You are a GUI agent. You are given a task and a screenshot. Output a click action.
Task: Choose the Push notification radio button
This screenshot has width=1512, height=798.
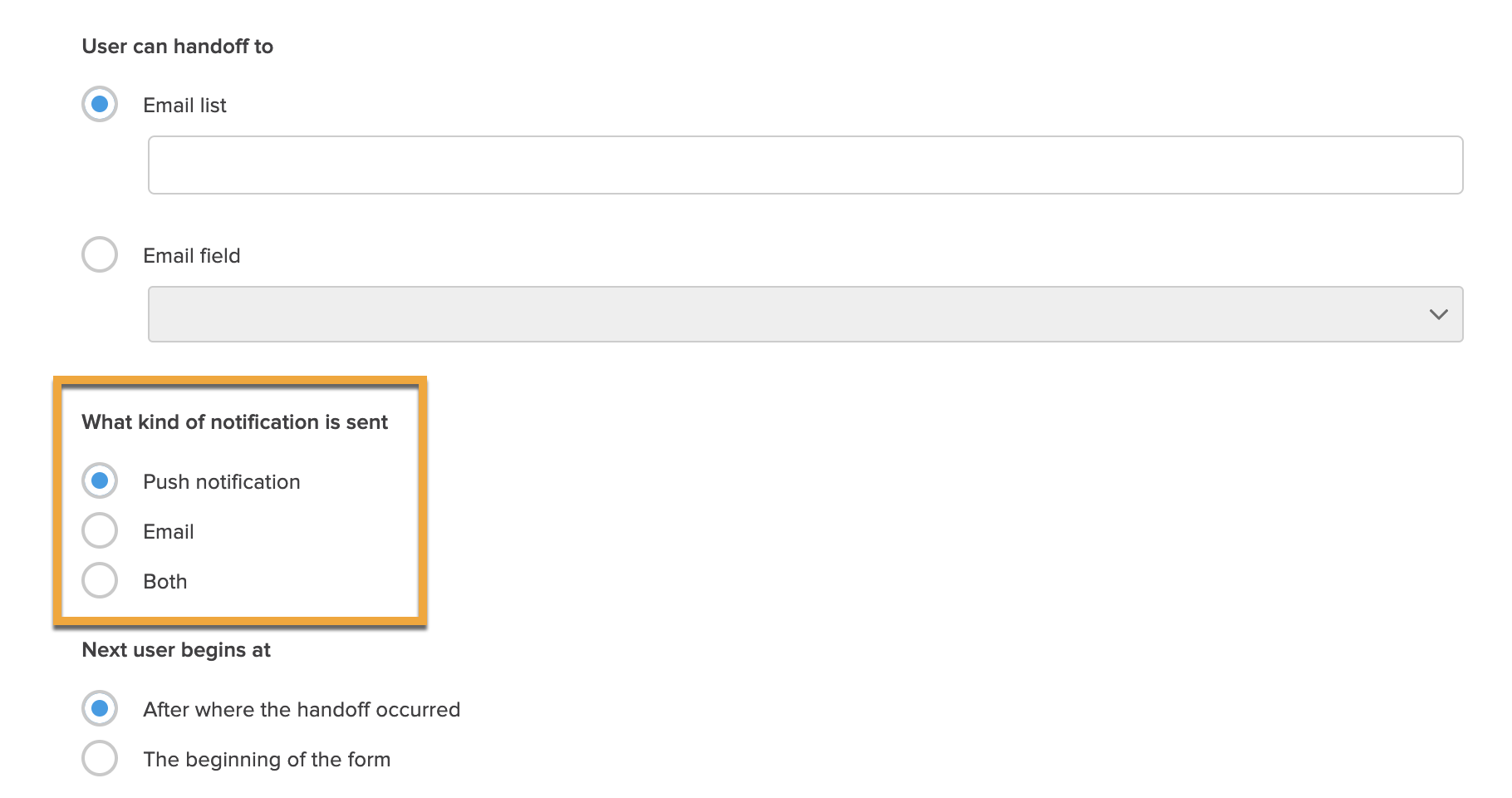coord(100,481)
